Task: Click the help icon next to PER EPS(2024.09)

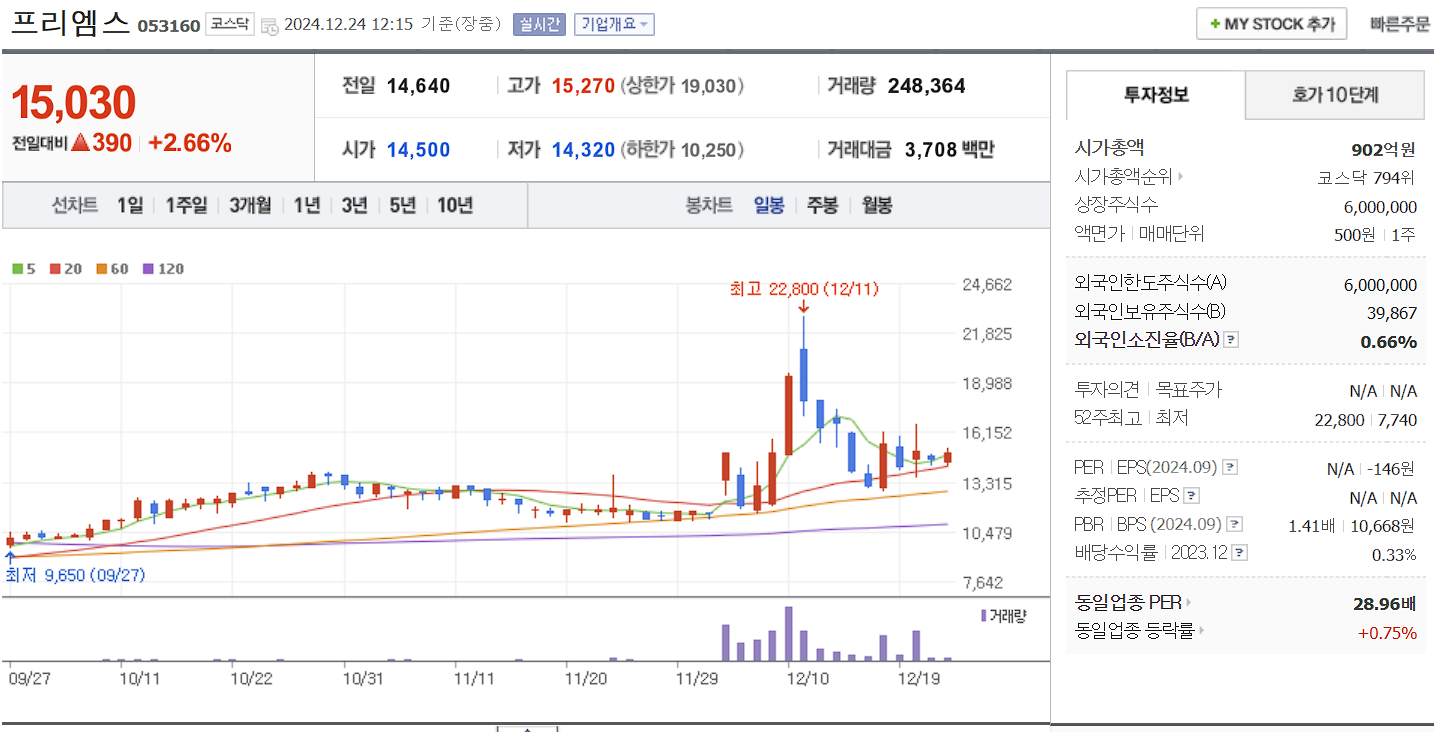Action: pyautogui.click(x=1230, y=467)
